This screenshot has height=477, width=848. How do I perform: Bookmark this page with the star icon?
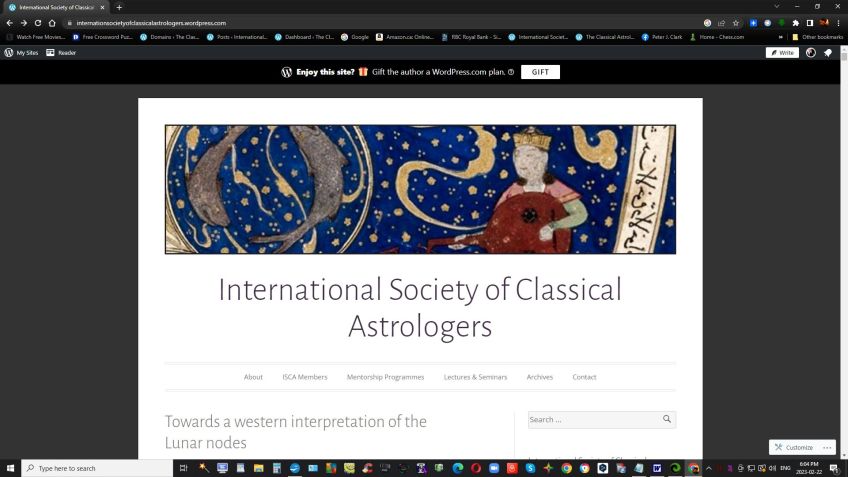click(736, 23)
